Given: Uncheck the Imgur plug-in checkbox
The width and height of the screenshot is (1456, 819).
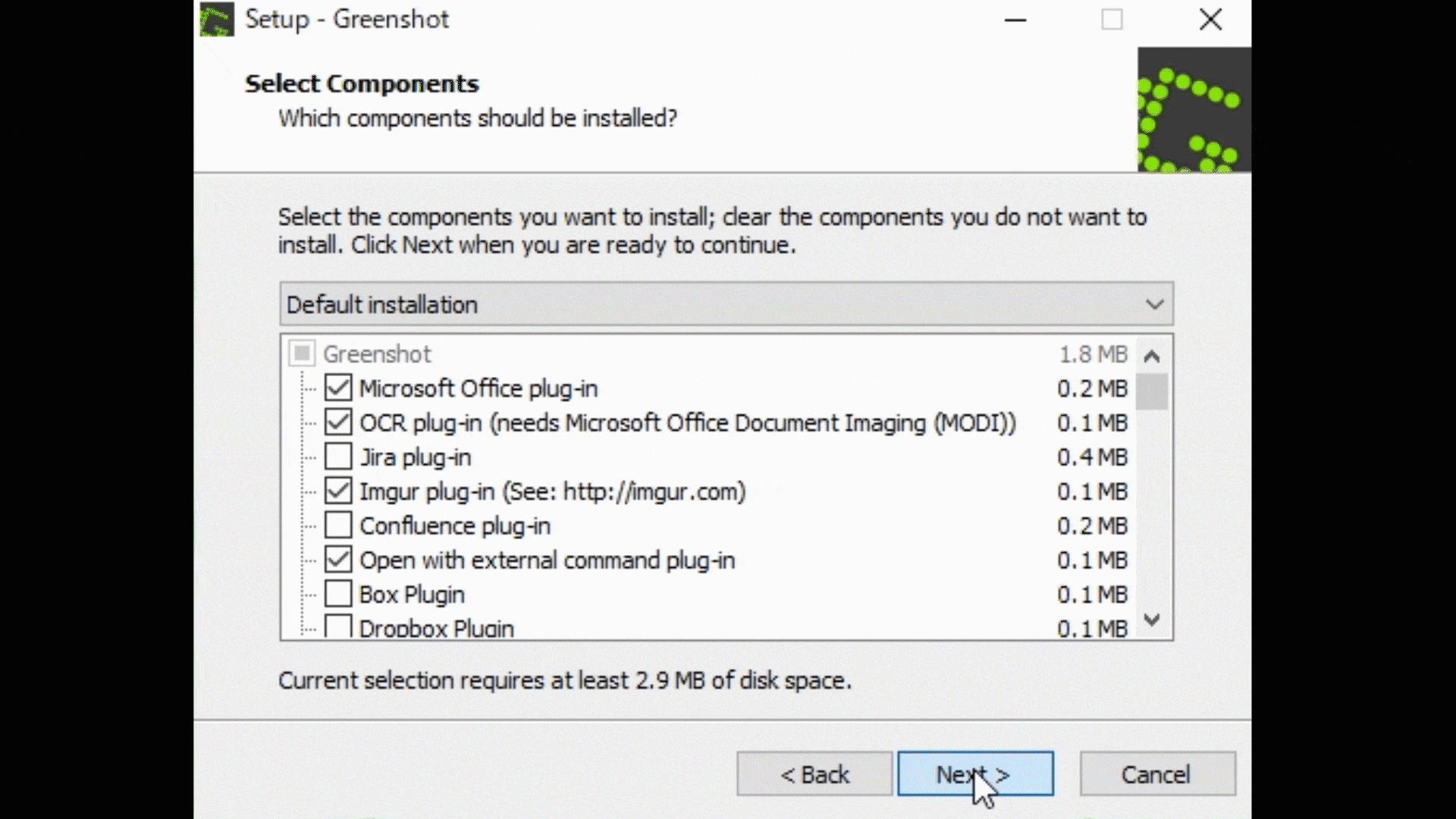Looking at the screenshot, I should 338,491.
